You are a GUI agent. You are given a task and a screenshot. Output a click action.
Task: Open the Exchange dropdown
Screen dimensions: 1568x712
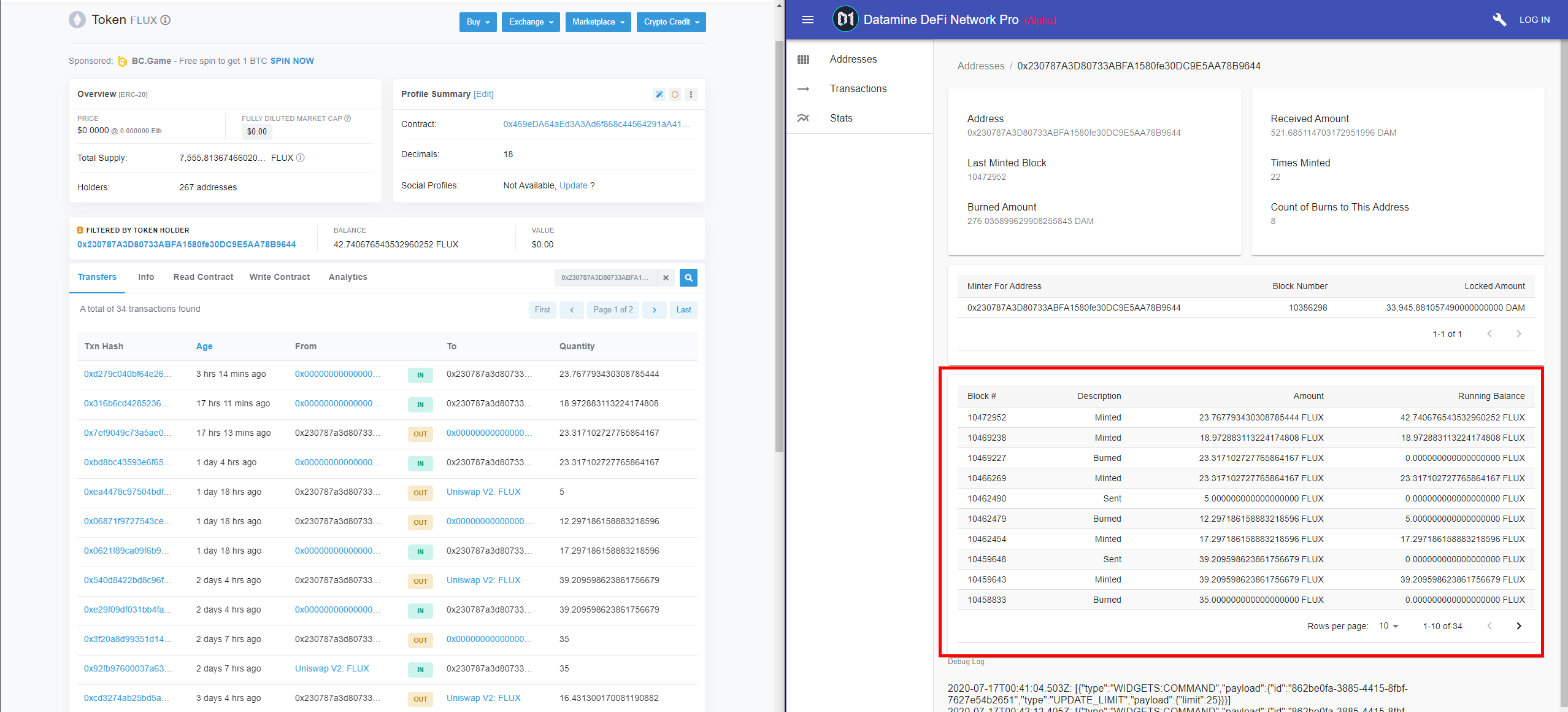click(531, 22)
